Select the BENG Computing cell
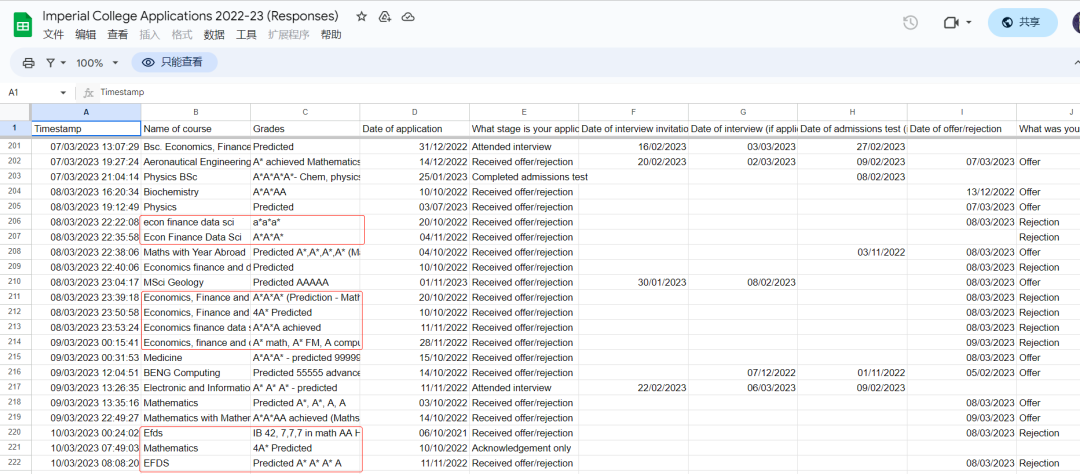Image resolution: width=1080 pixels, height=474 pixels. [196, 373]
